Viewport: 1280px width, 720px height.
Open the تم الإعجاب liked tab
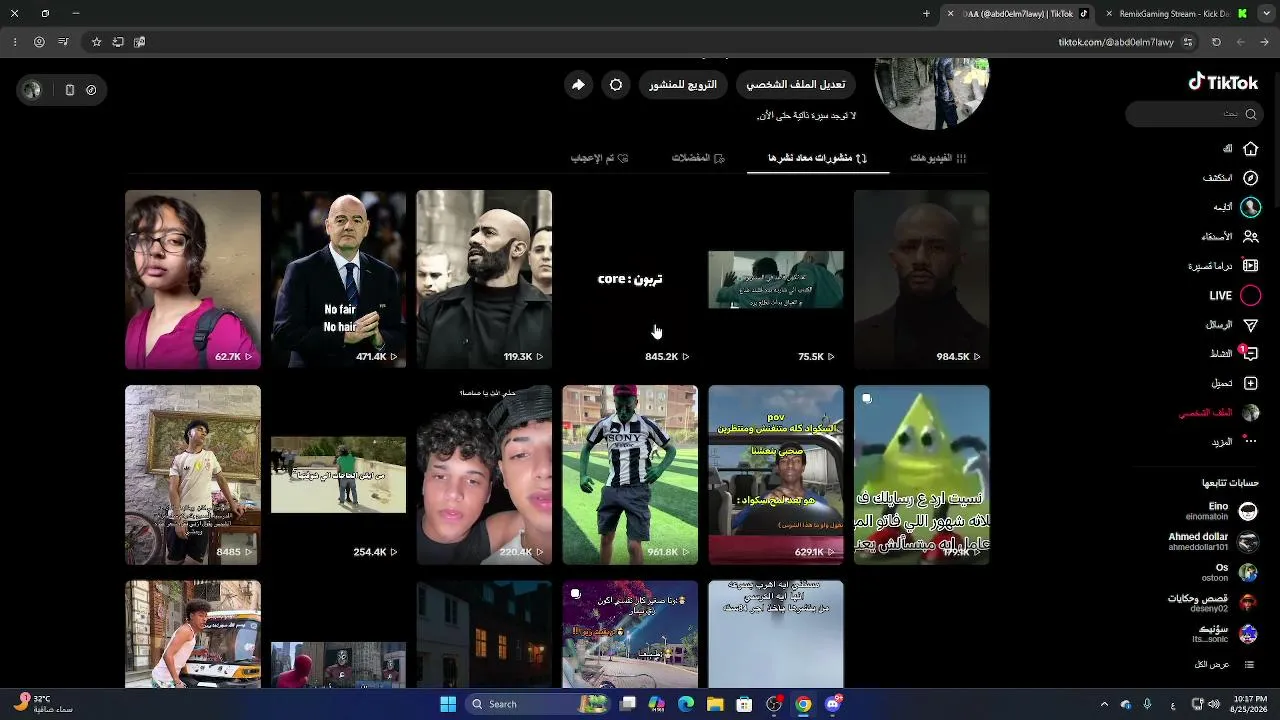tap(599, 158)
